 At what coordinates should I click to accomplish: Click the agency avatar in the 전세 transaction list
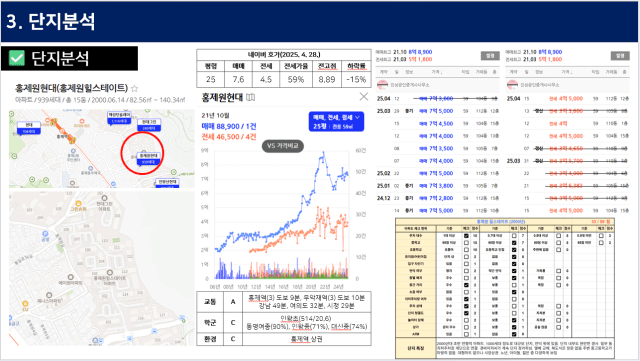point(512,85)
